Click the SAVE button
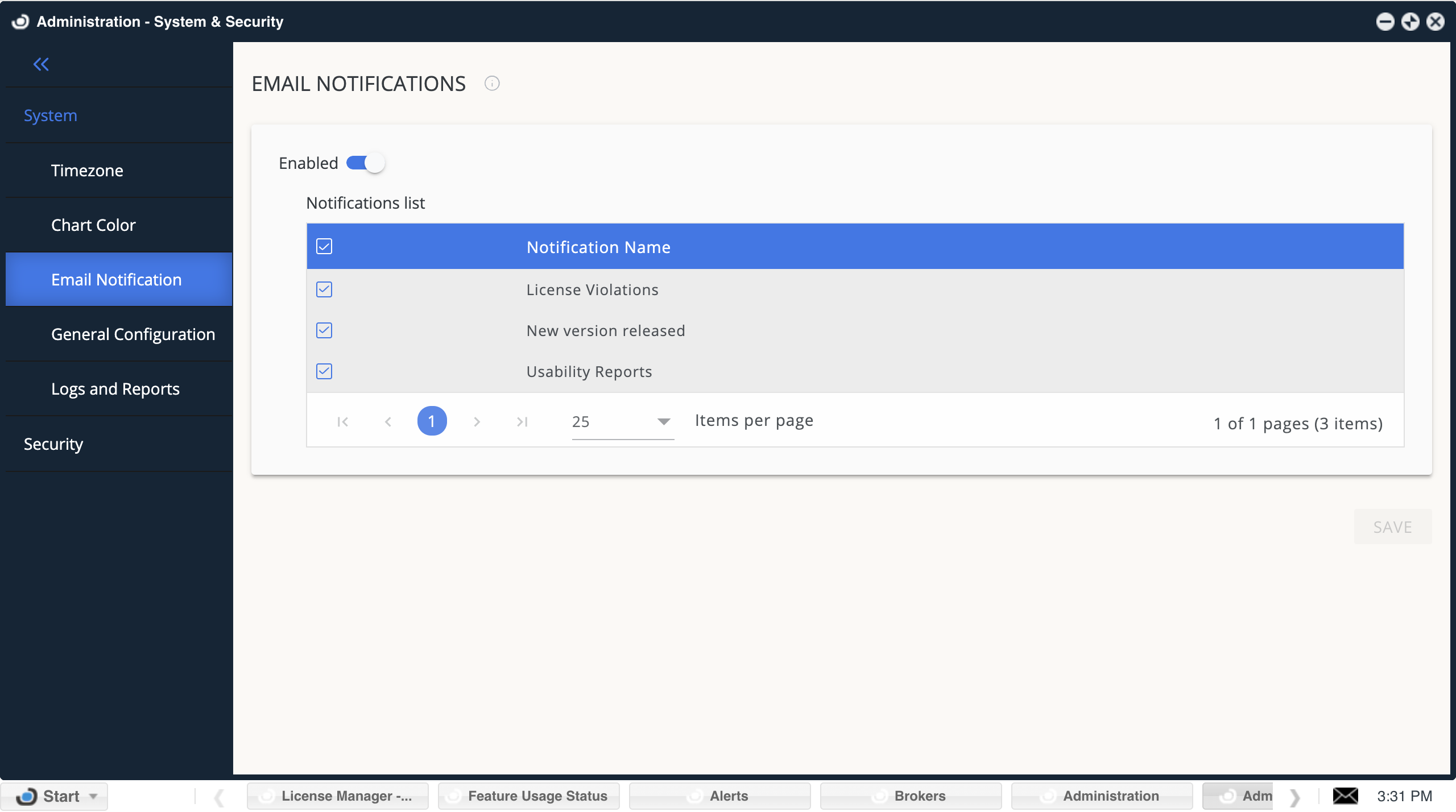1456x812 pixels. (1392, 527)
